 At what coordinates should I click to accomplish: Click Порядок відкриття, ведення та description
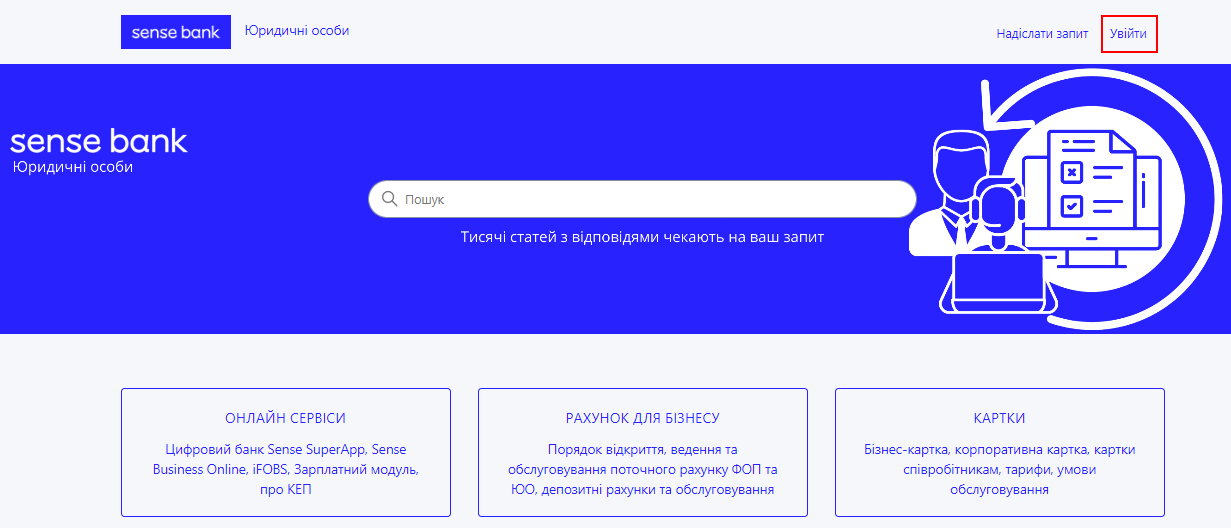[643, 470]
